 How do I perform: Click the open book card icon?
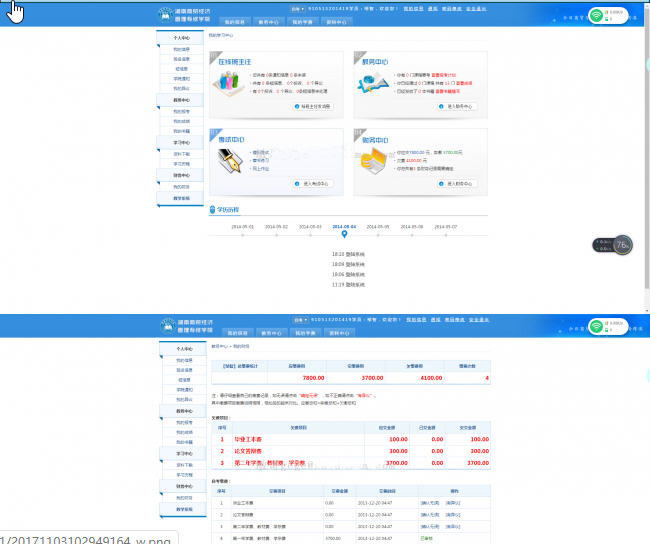pos(373,83)
